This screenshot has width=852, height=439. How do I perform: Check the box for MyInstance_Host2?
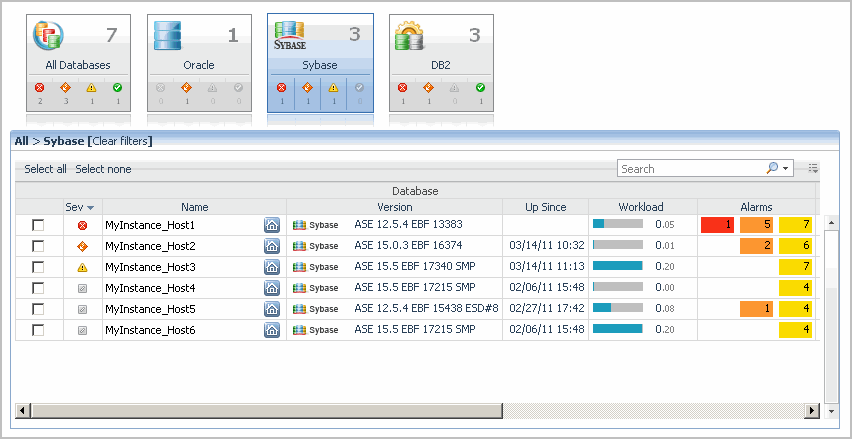pos(38,246)
